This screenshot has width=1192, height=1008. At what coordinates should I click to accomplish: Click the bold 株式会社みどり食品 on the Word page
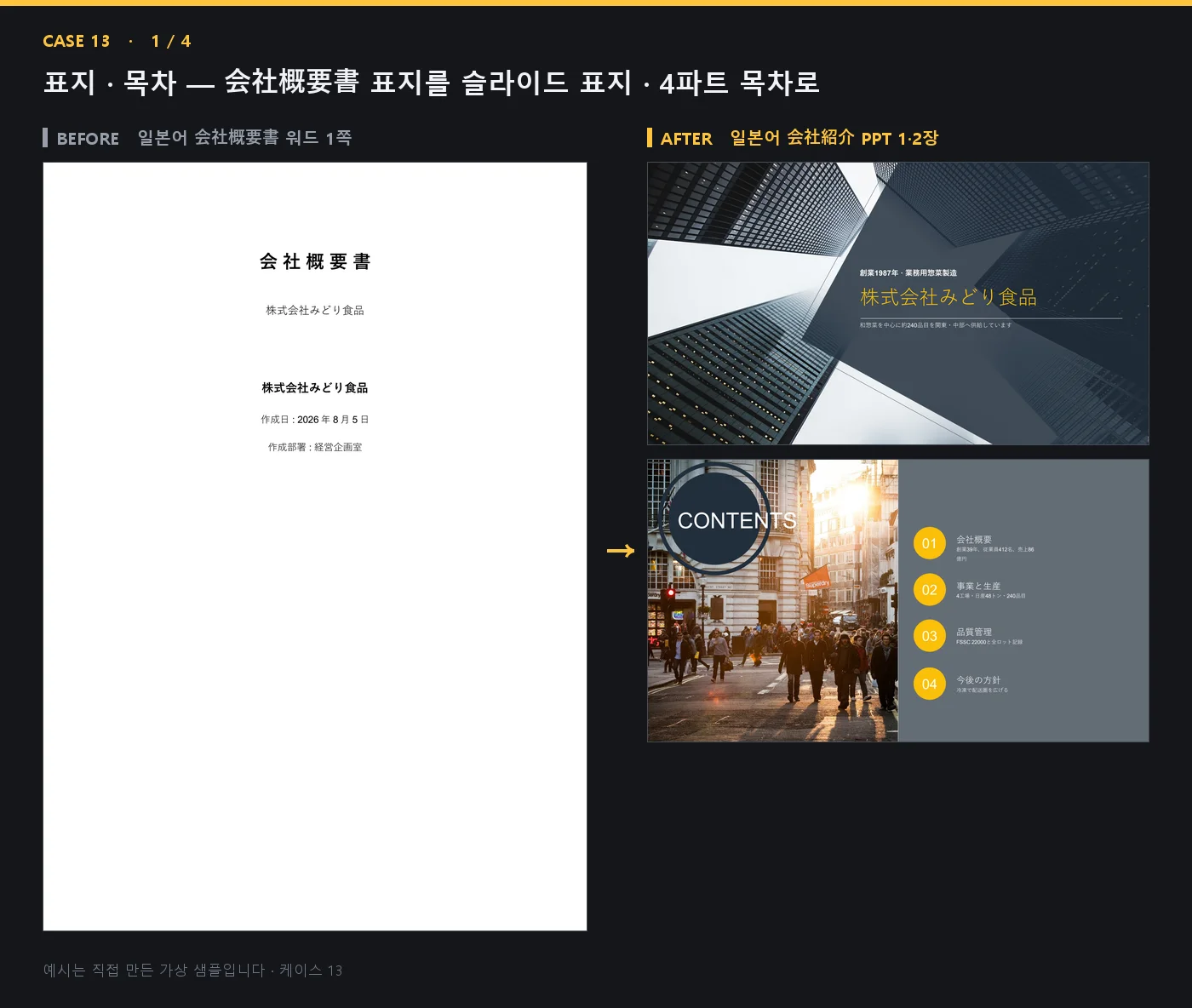(x=315, y=388)
